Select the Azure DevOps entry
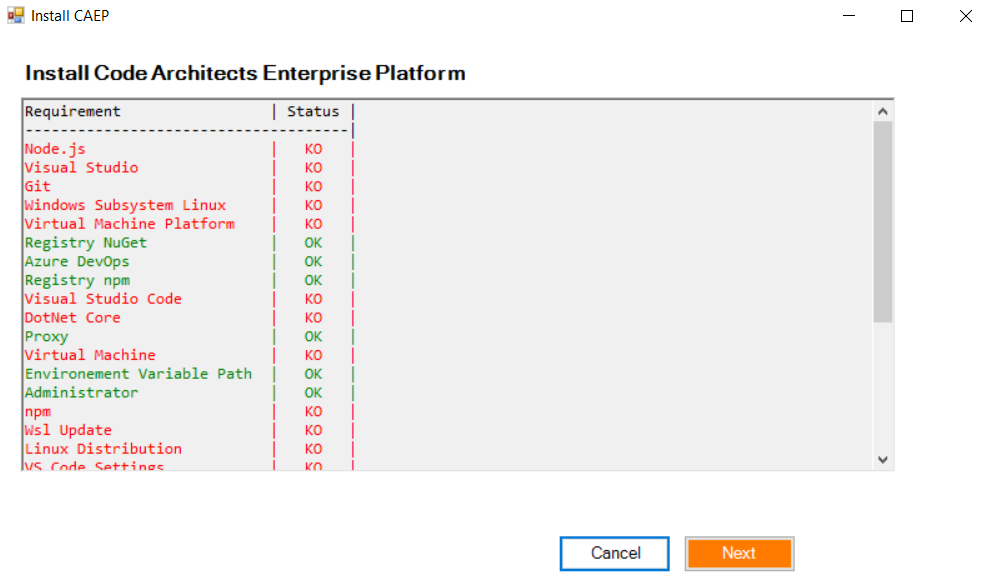 (x=77, y=262)
